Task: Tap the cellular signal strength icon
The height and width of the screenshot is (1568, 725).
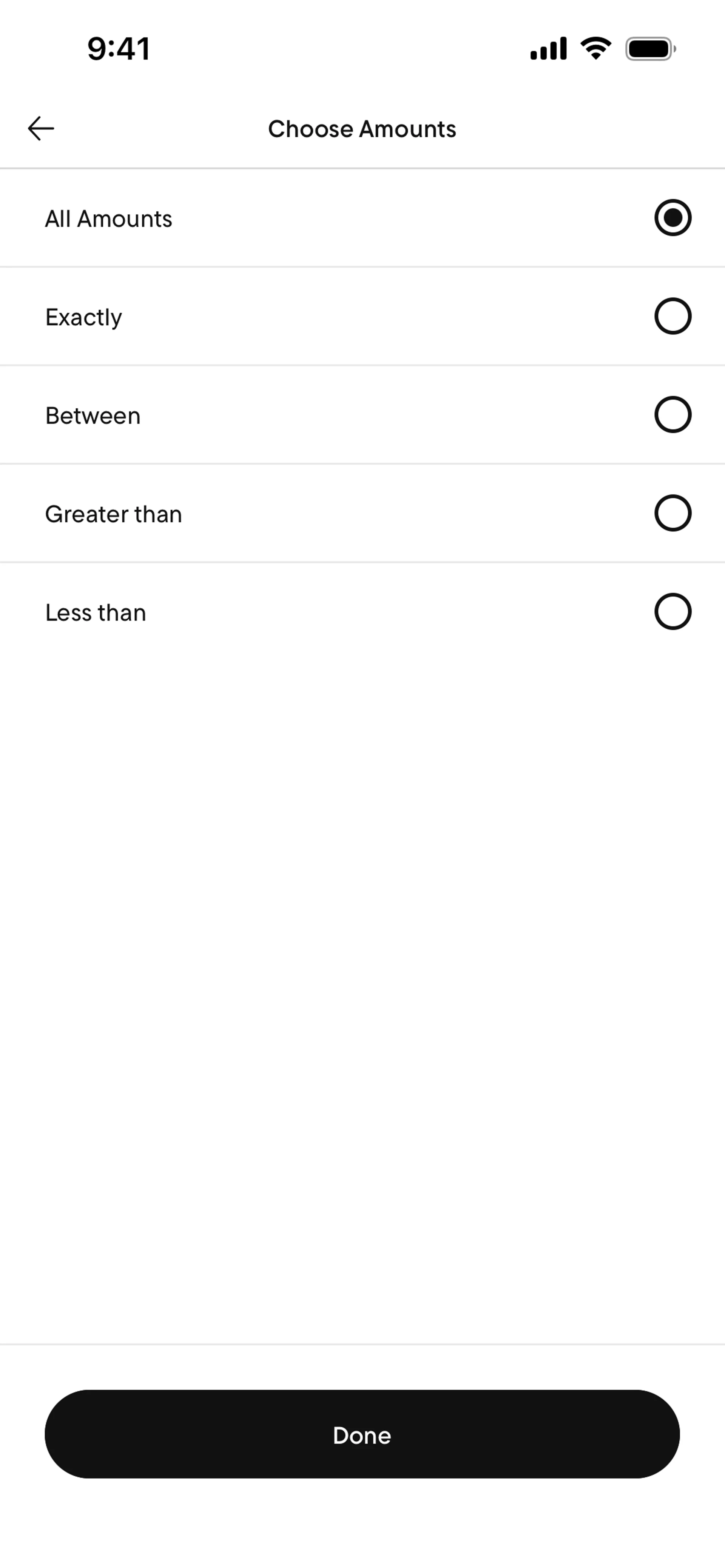Action: (x=548, y=49)
